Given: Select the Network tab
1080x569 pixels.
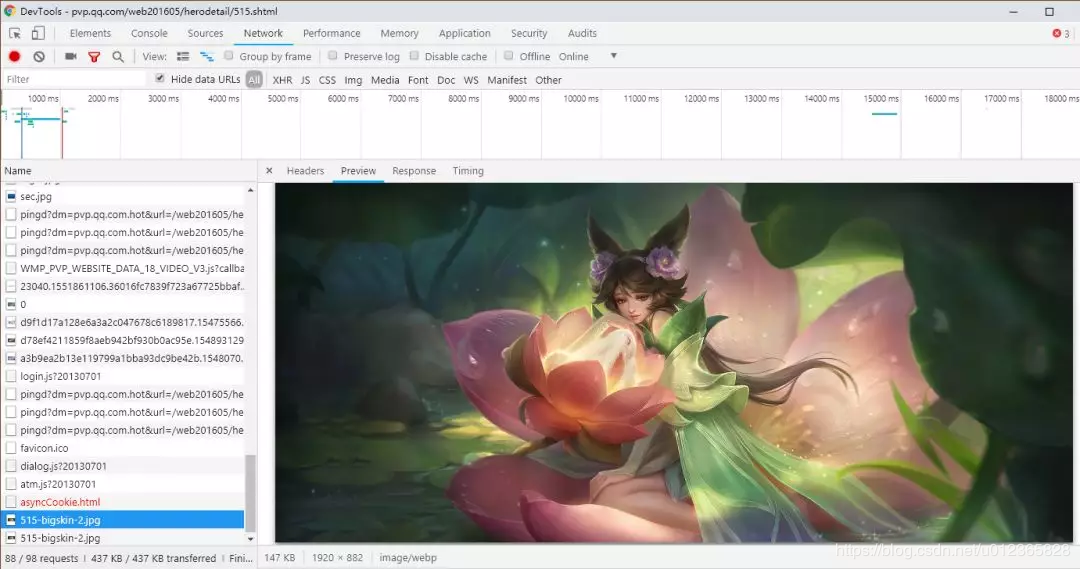Looking at the screenshot, I should 263,33.
